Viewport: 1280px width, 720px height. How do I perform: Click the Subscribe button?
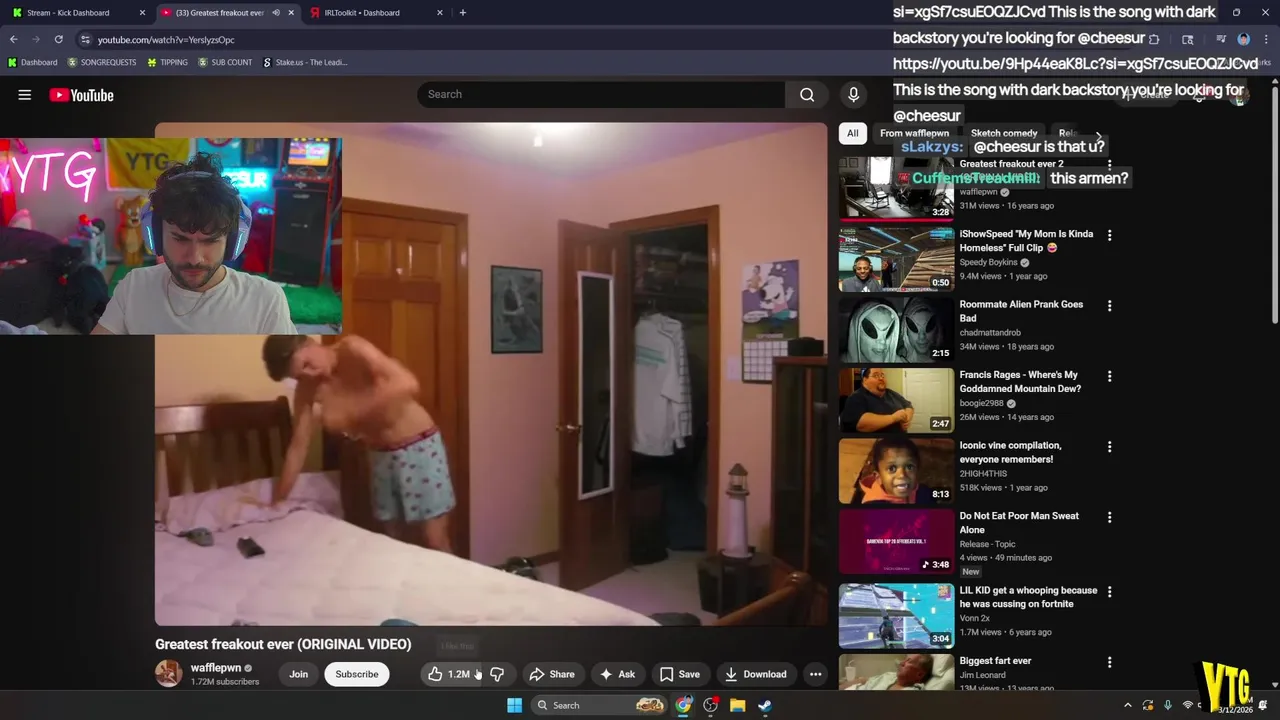(357, 674)
